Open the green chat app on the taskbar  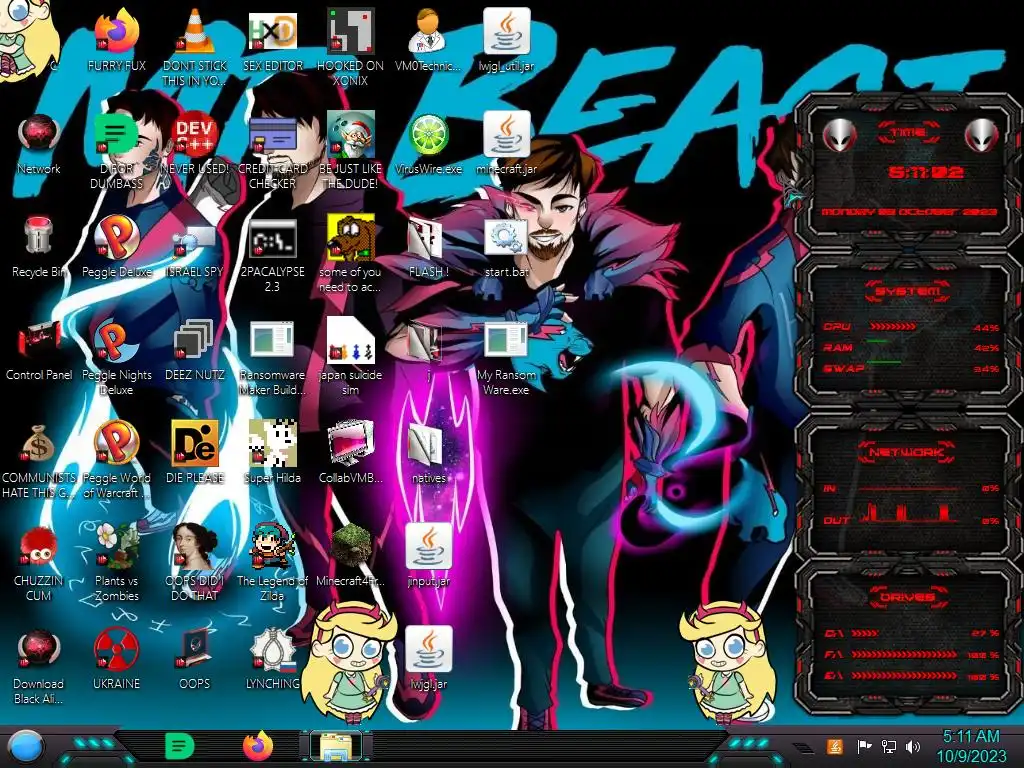(180, 746)
